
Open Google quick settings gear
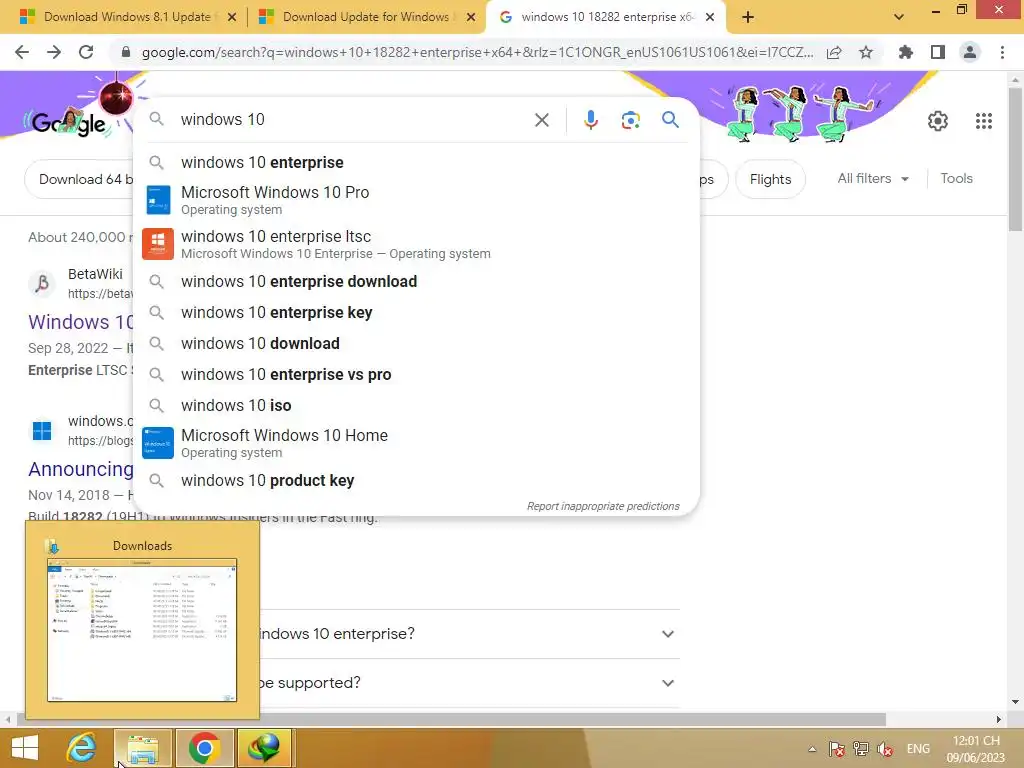pos(938,121)
